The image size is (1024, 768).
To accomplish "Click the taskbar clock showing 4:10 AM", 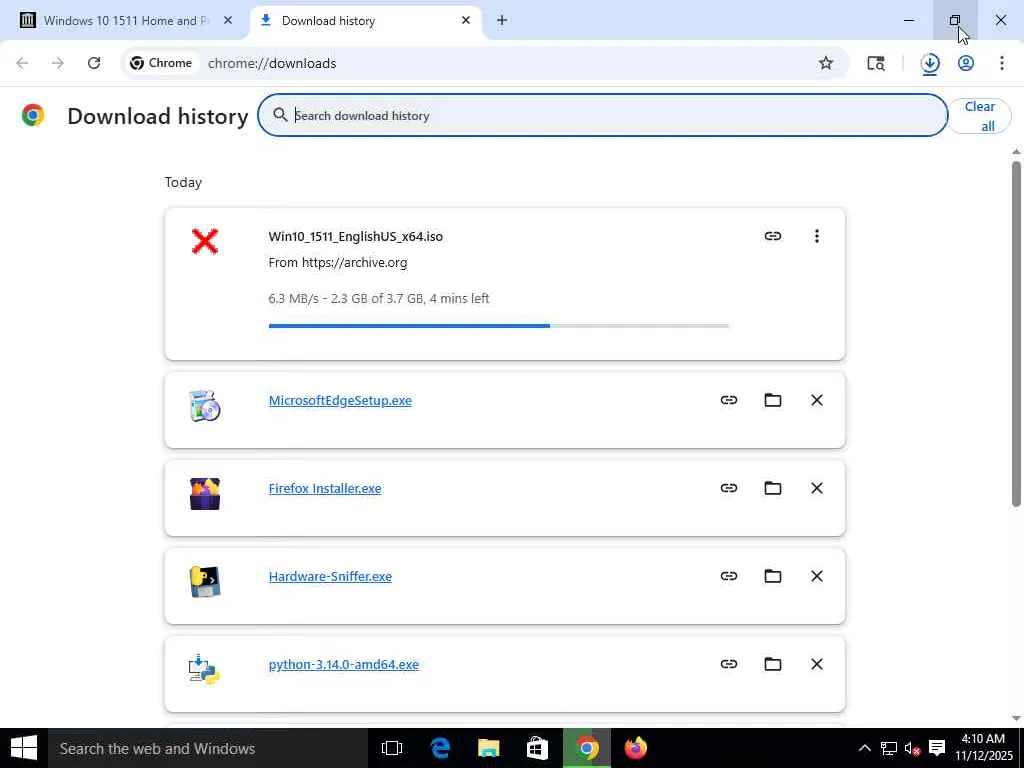I will (x=983, y=748).
